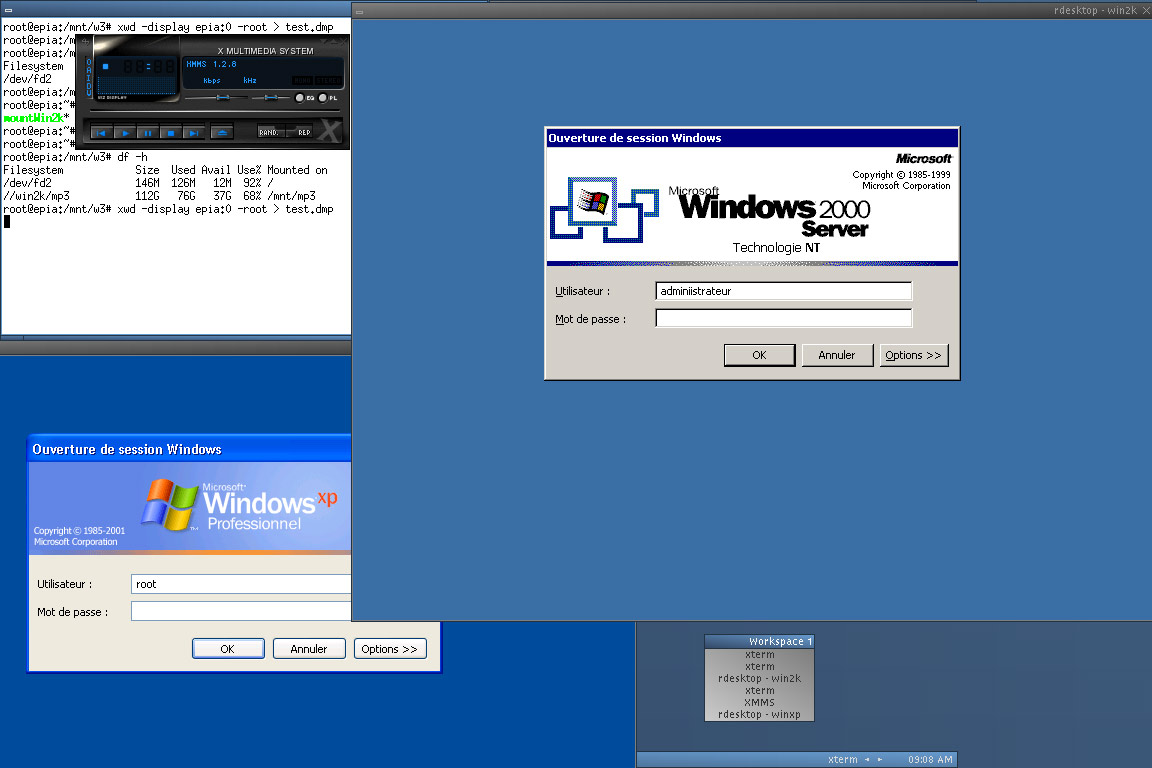Click the XMMS song position seek bar
The width and height of the screenshot is (1152, 768).
215,110
